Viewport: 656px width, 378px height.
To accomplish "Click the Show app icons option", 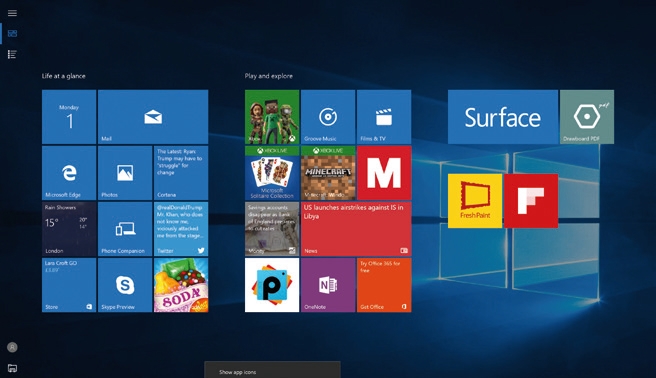I will click(272, 371).
